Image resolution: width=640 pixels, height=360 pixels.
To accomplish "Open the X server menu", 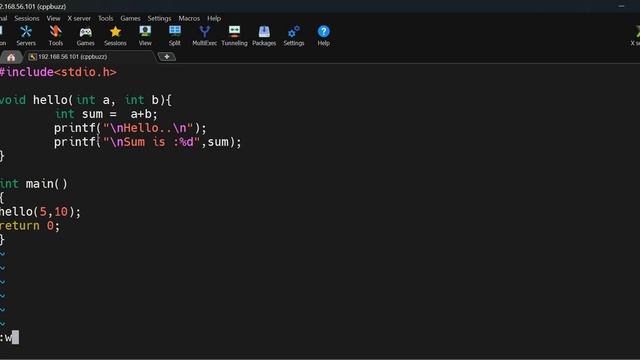I will pos(79,18).
